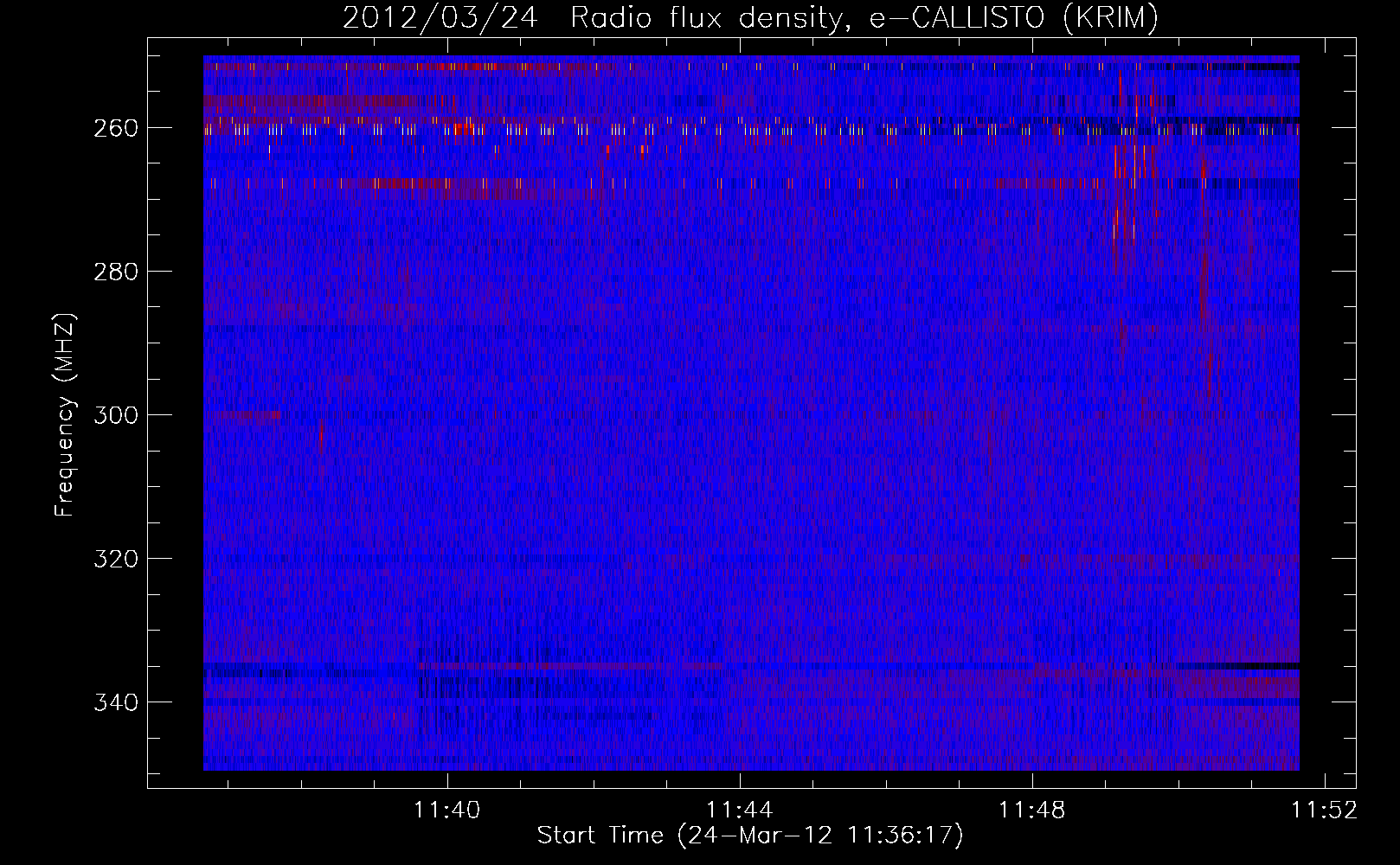Click the 340 frequency tick label
This screenshot has height=865, width=1400.
[x=116, y=702]
